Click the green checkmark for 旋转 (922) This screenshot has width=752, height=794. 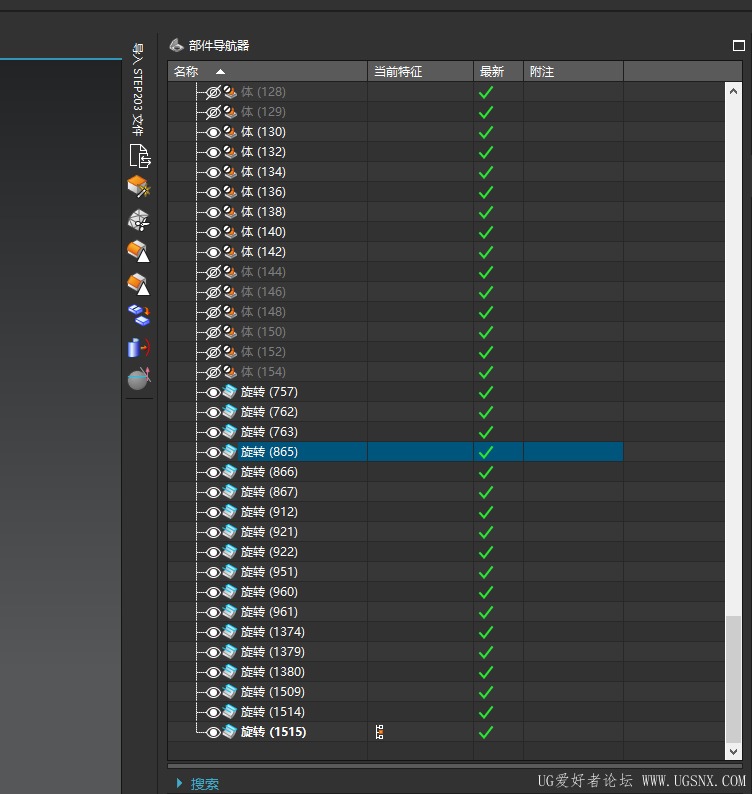click(x=486, y=552)
